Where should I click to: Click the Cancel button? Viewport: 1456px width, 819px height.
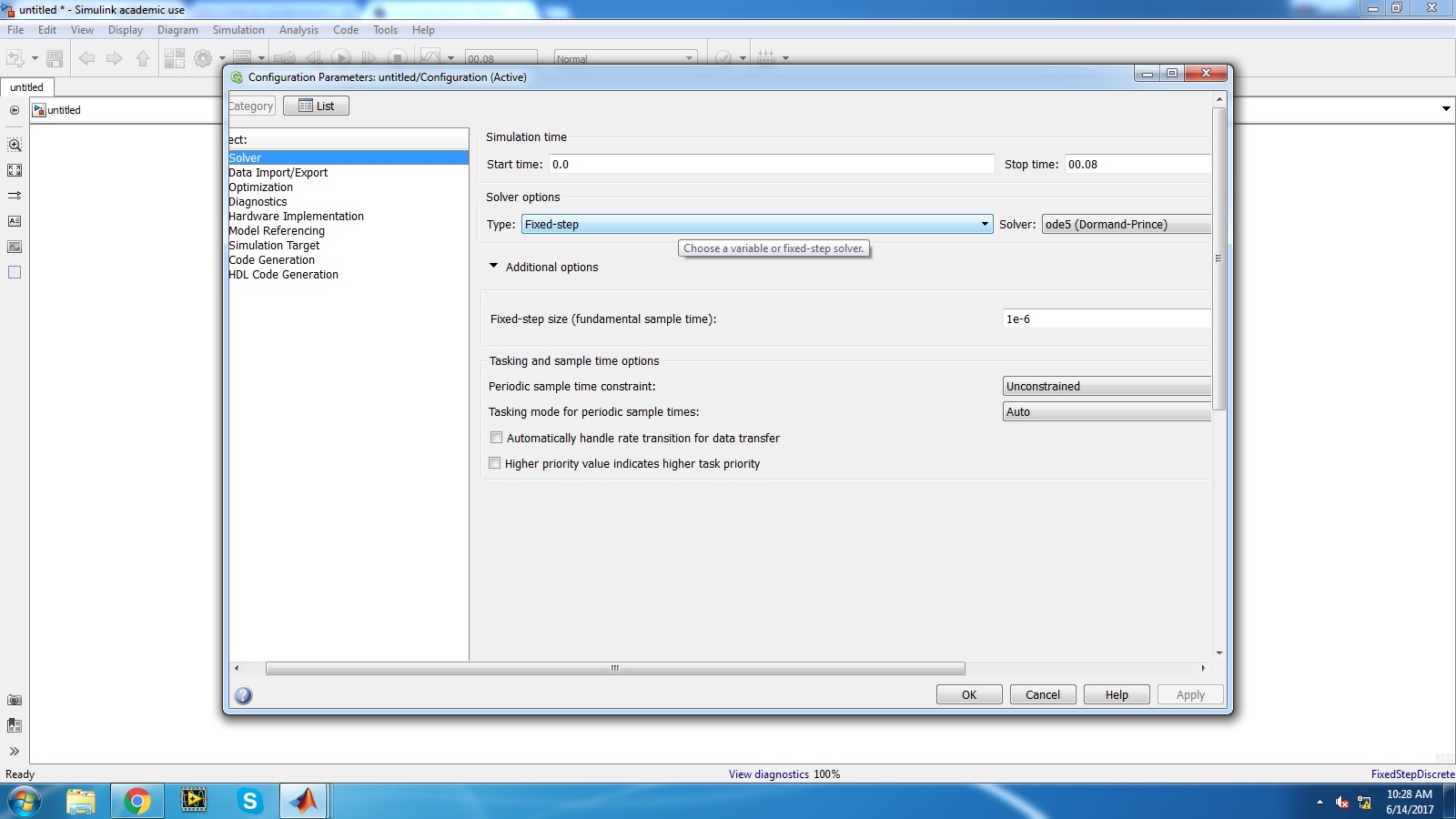1043,695
